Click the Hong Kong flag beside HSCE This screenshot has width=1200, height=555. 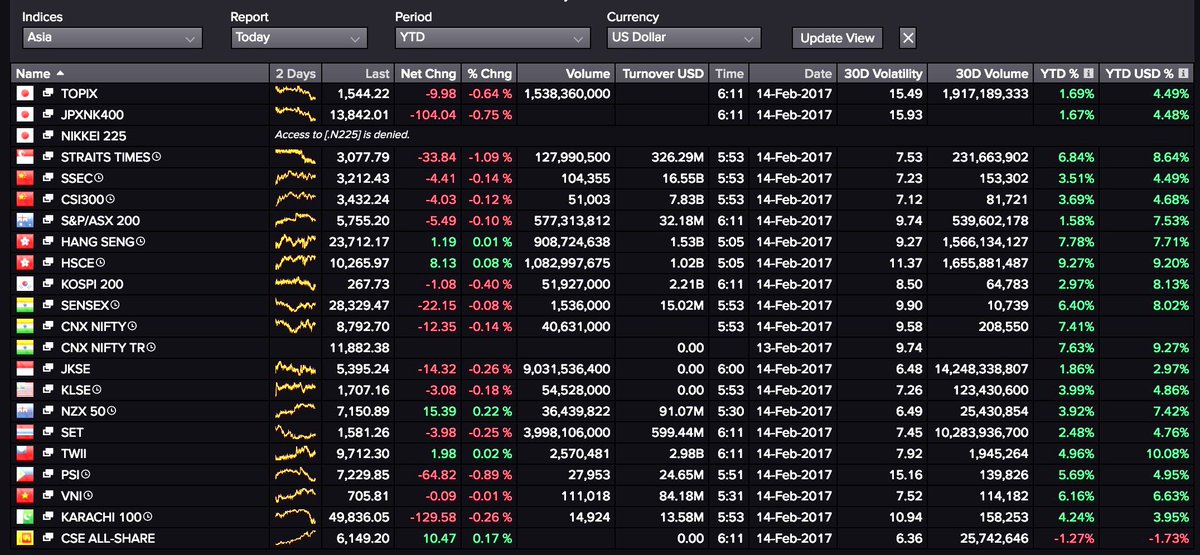pos(26,263)
